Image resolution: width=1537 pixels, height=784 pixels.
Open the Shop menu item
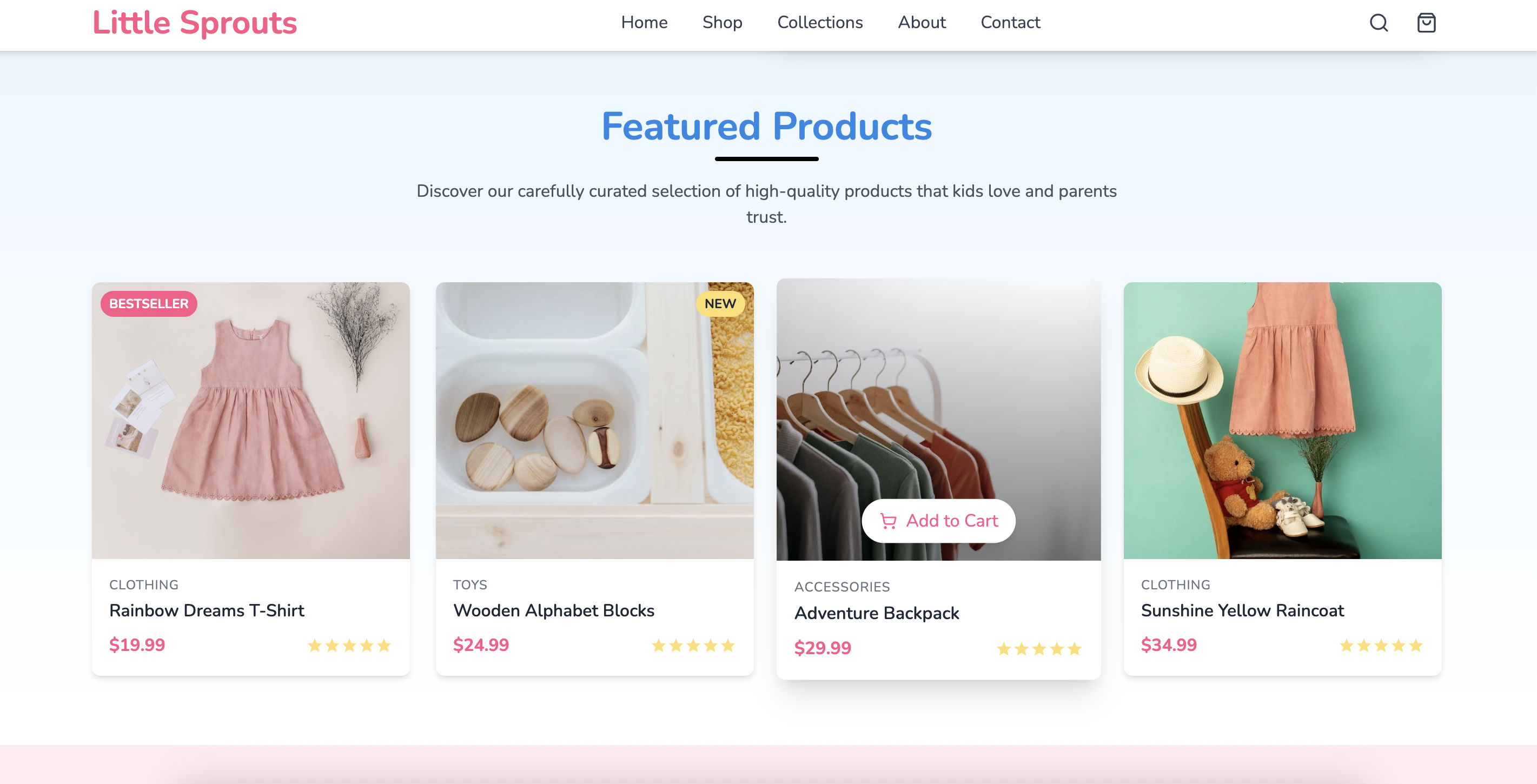click(722, 23)
